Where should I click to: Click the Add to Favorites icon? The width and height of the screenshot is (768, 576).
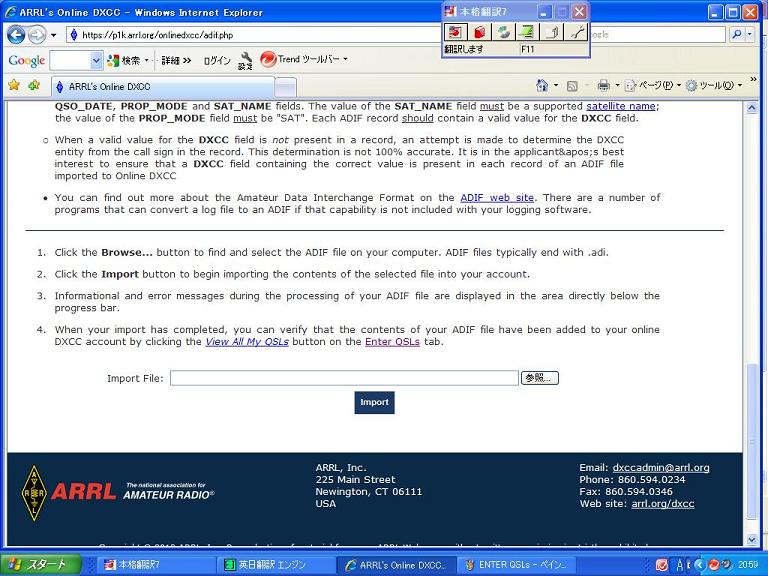(34, 85)
